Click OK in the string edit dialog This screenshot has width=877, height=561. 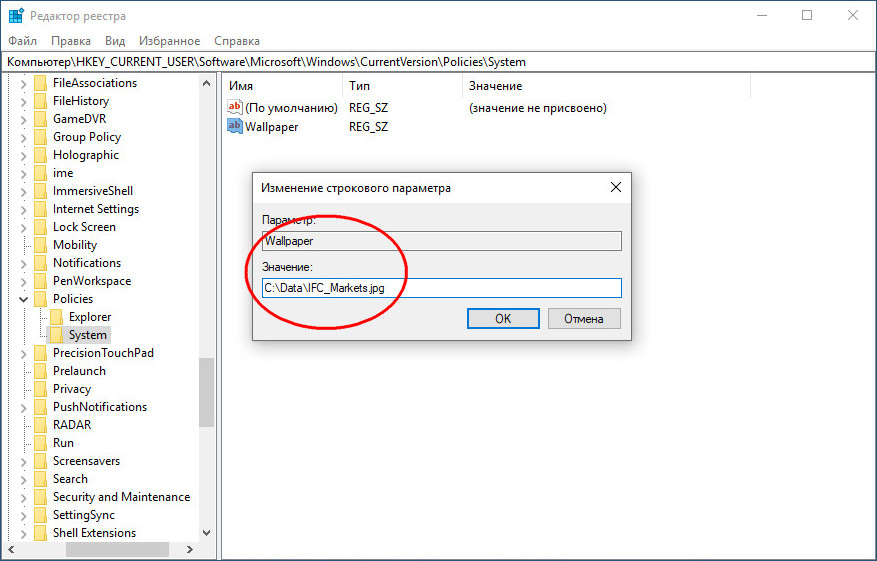tap(503, 318)
